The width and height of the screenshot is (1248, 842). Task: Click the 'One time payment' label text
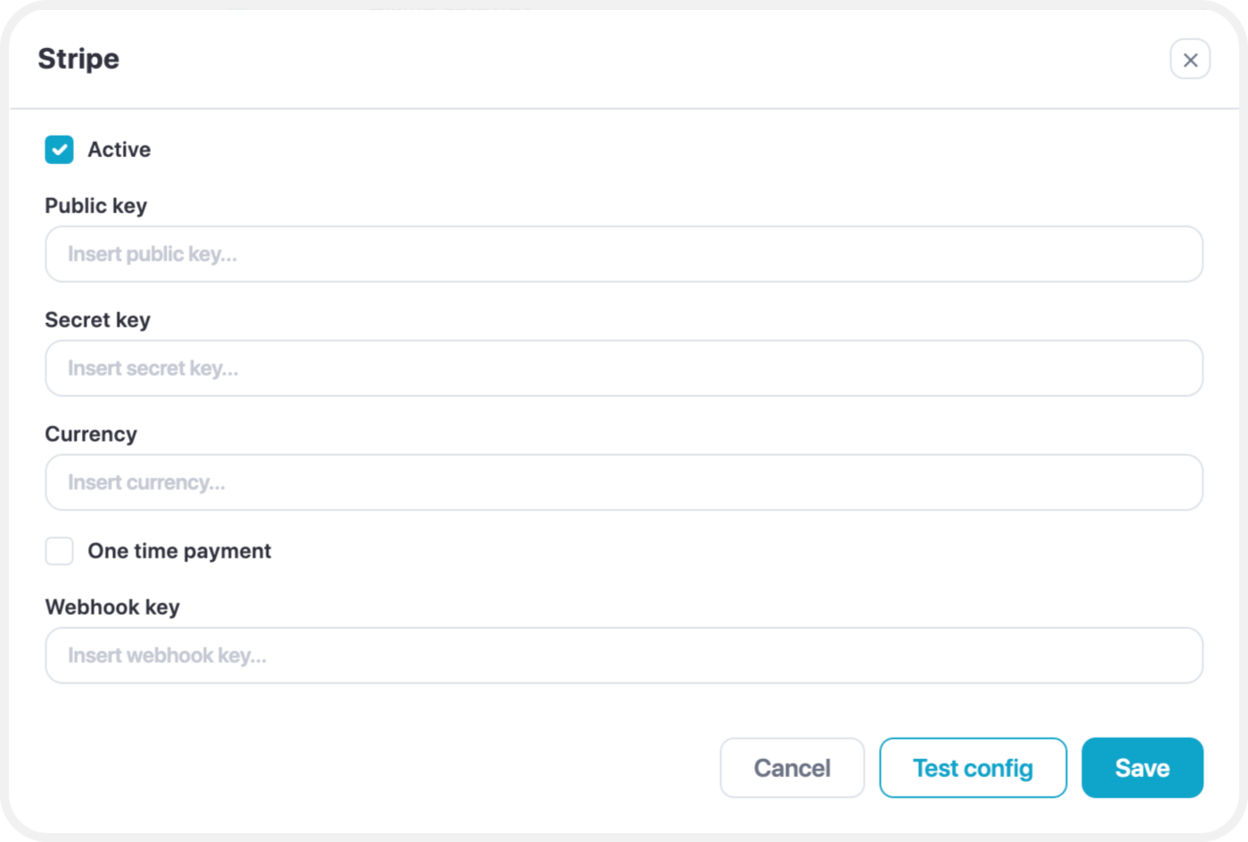(179, 551)
